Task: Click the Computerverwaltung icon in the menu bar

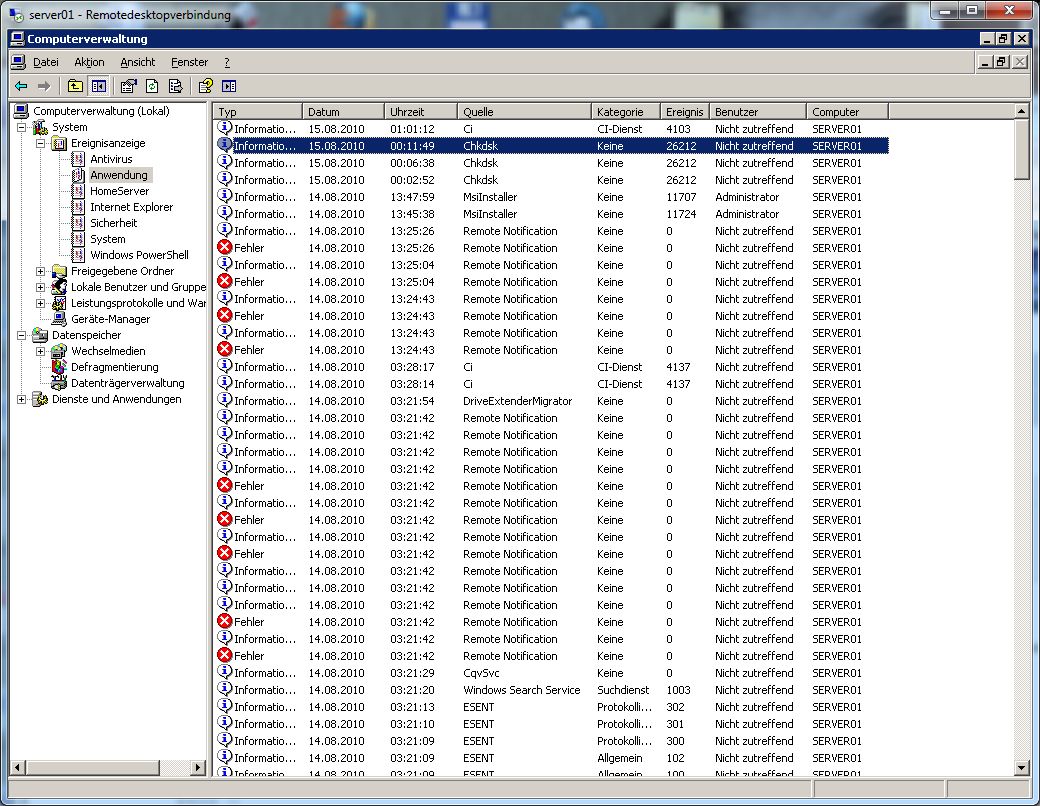Action: tap(19, 62)
